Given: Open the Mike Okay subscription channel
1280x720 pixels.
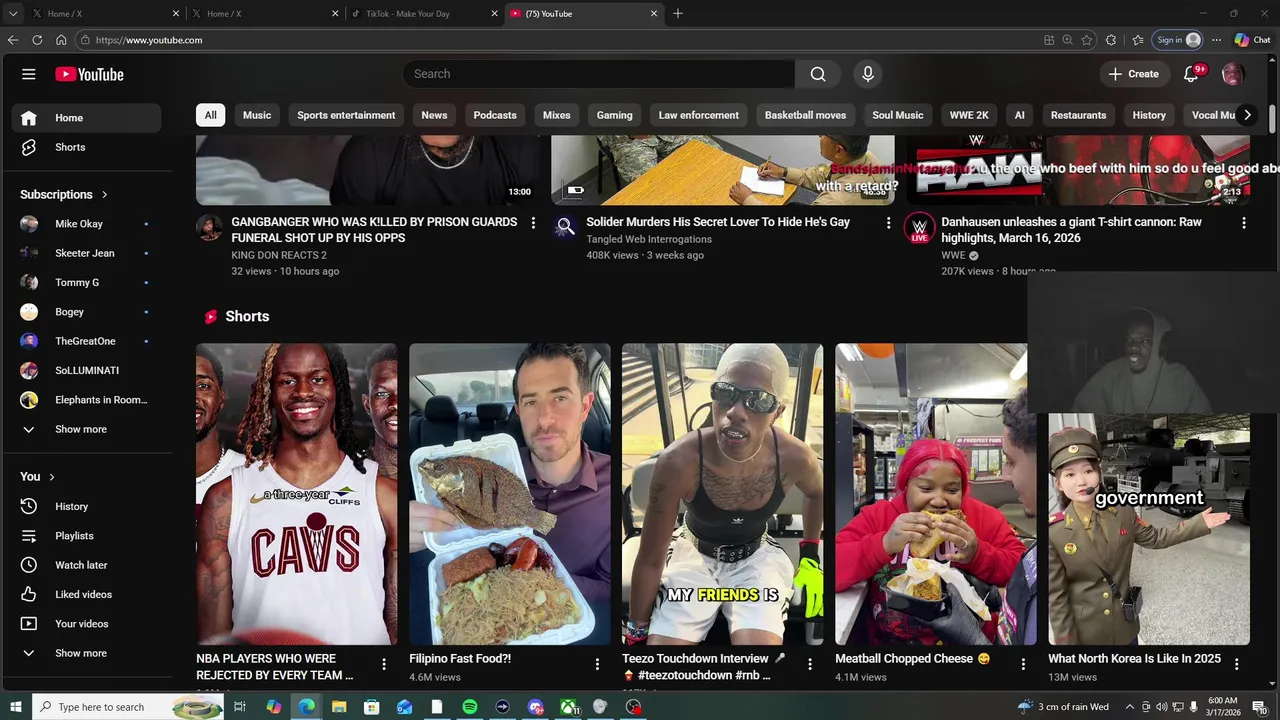Looking at the screenshot, I should pos(86,224).
